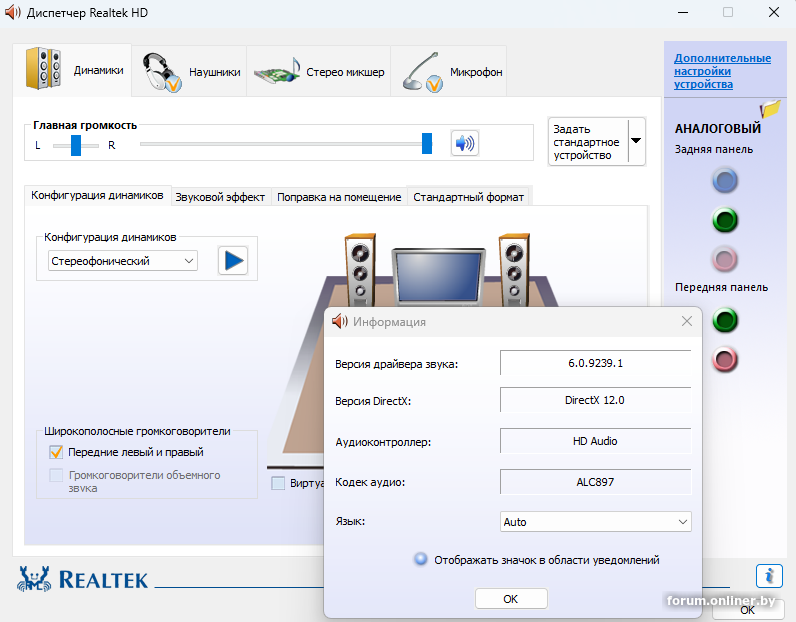796x622 pixels.
Task: Close the Диспетчер Realtek HD window
Action: coord(774,12)
